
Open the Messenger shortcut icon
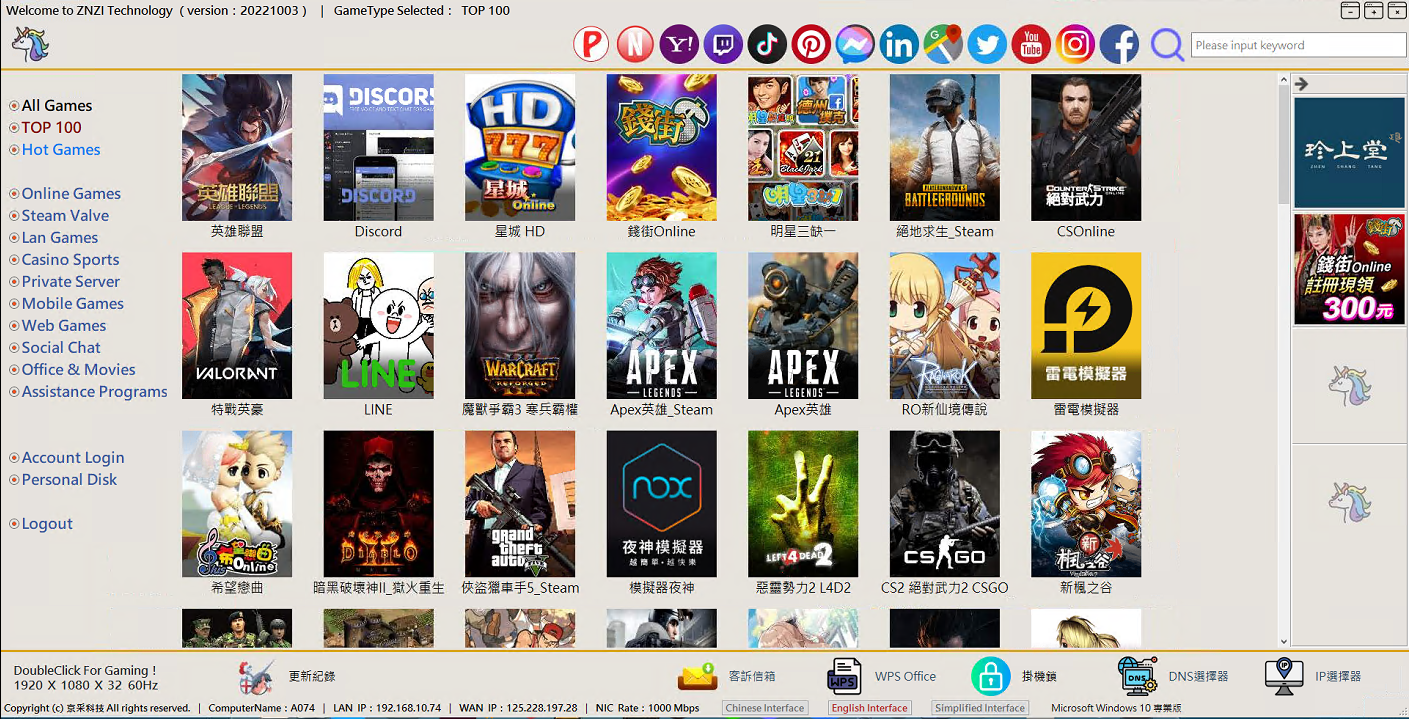click(x=855, y=45)
